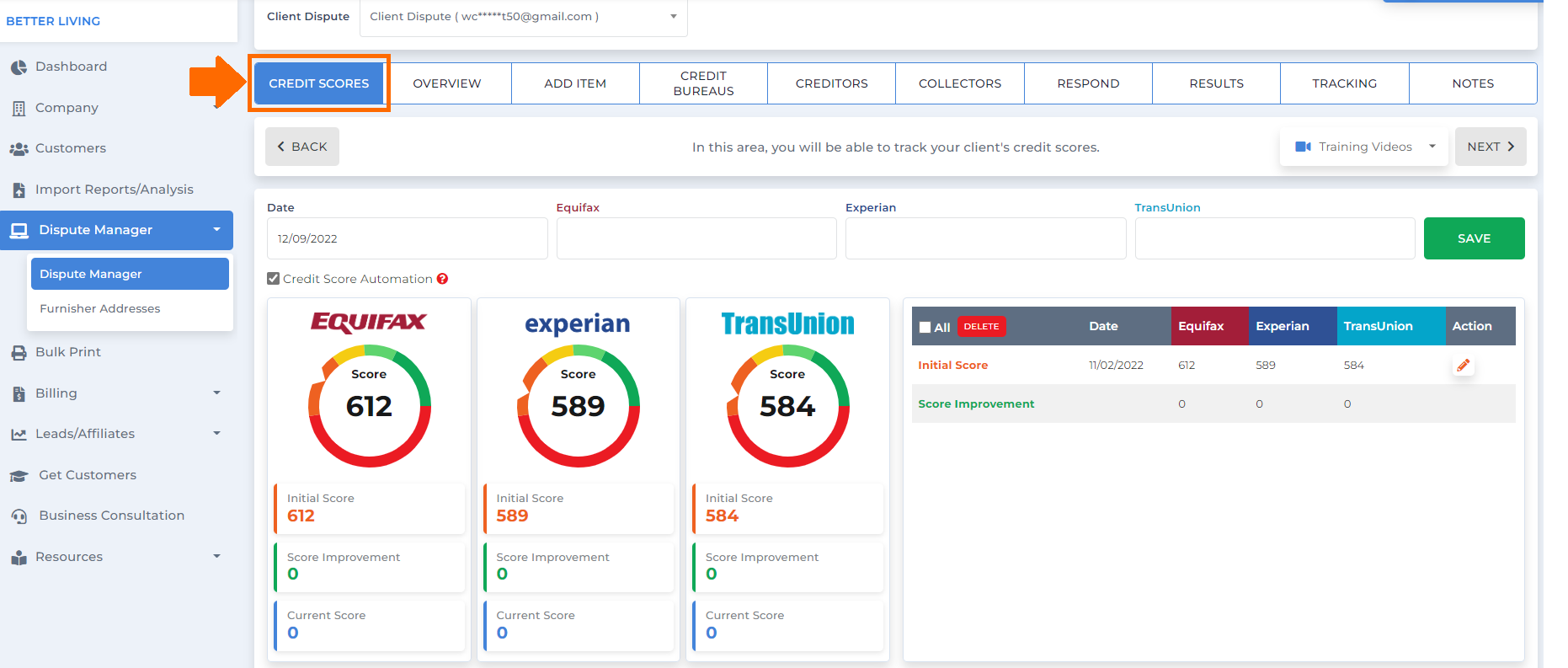Click the Equifax logo on score card
The width and height of the screenshot is (1568, 668).
(369, 323)
